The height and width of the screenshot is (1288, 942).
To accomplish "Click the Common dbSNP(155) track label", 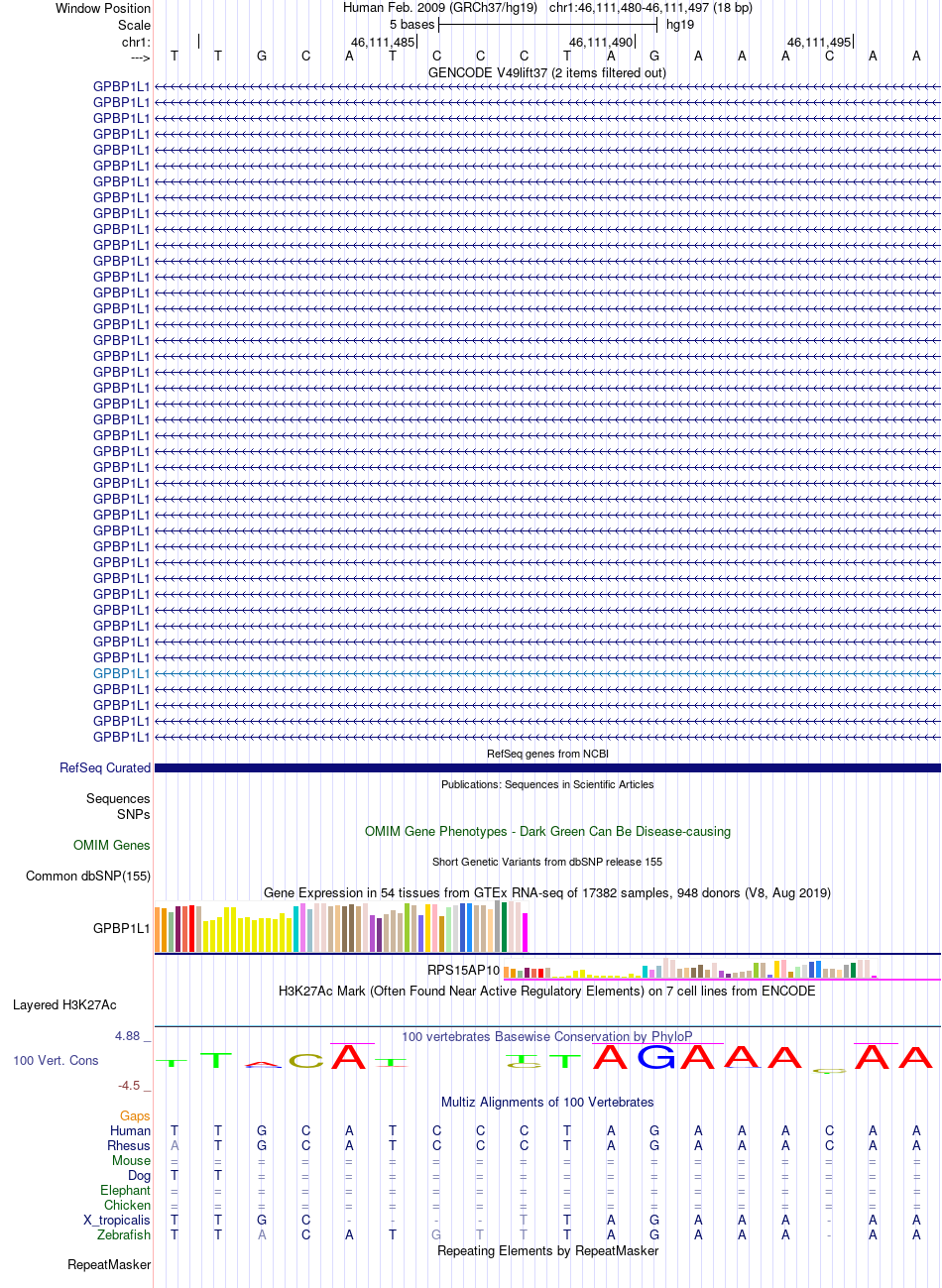I will pyautogui.click(x=88, y=877).
